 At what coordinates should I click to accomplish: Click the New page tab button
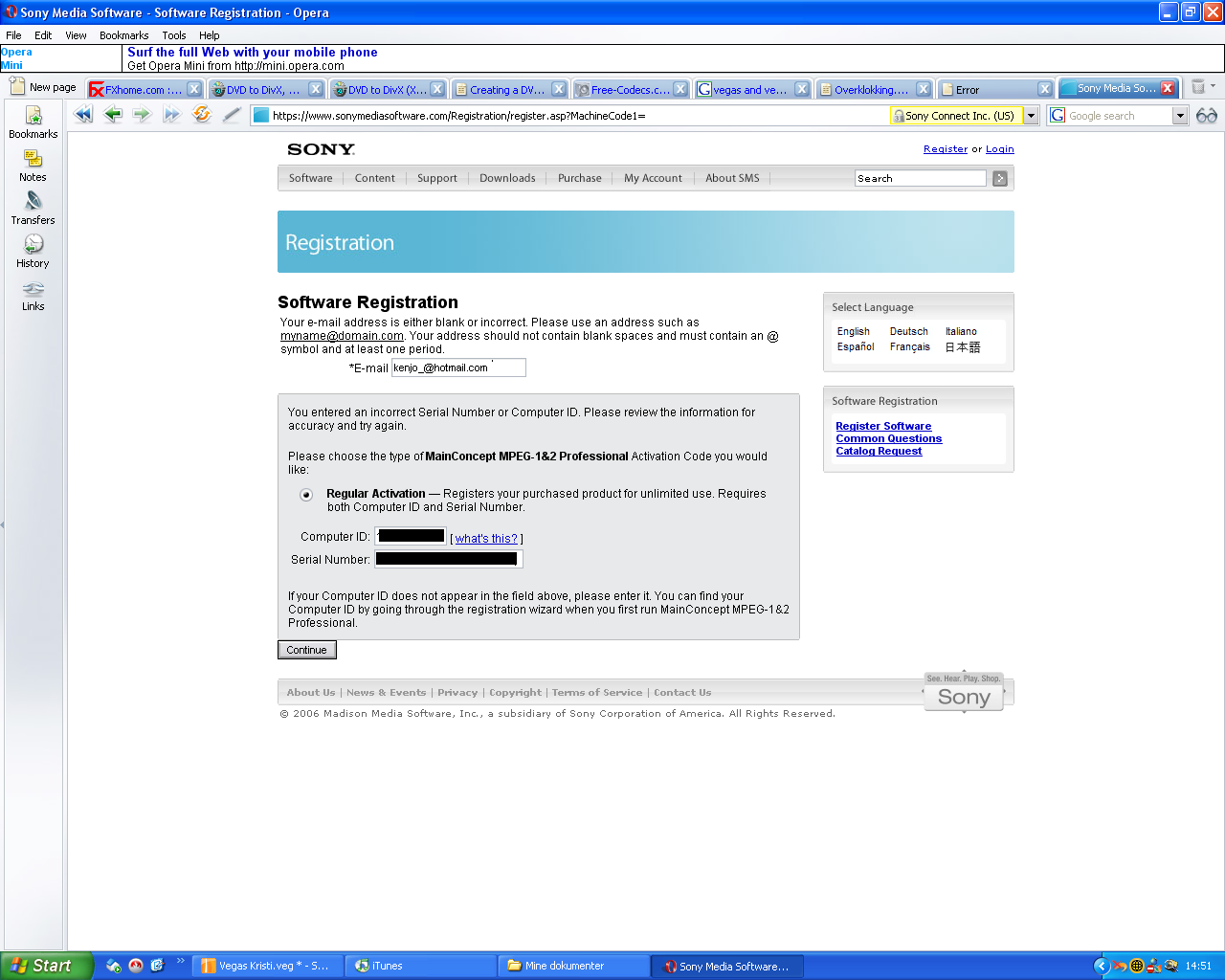43,87
